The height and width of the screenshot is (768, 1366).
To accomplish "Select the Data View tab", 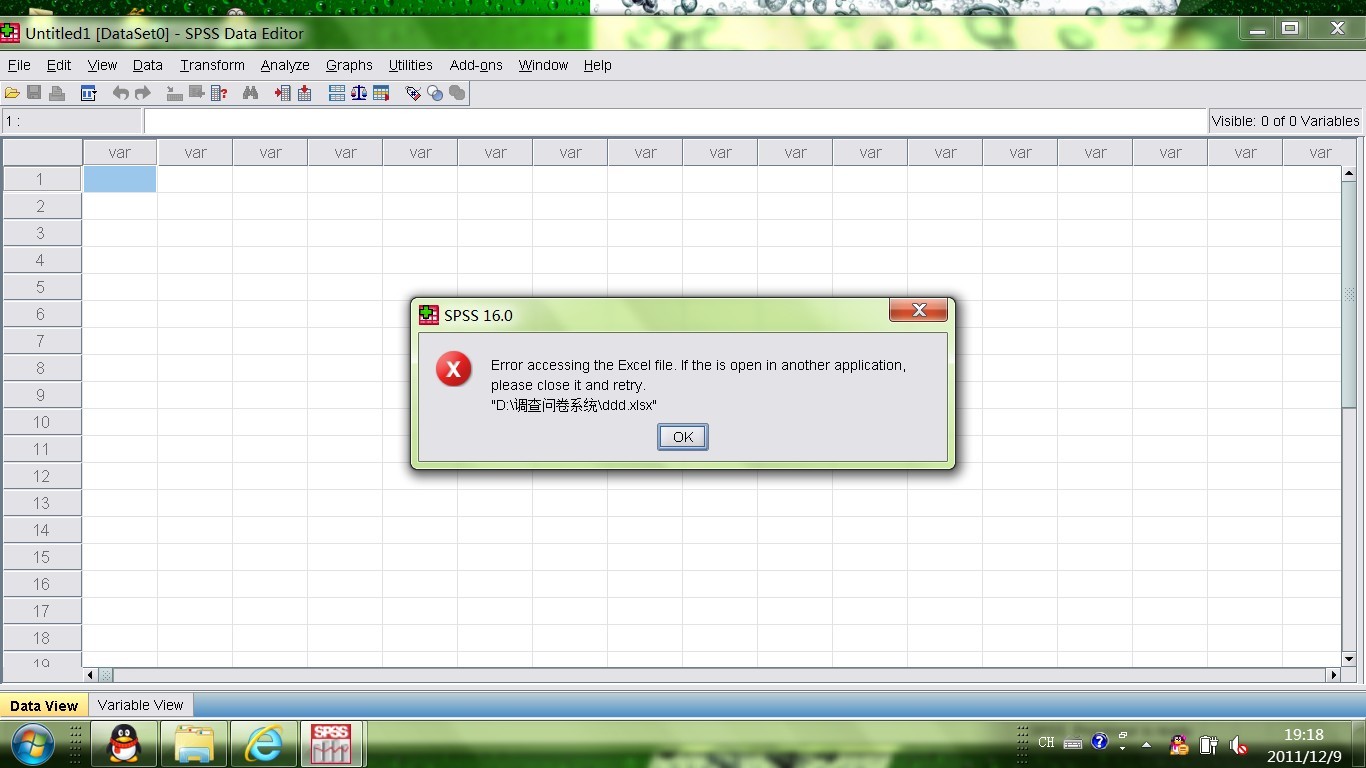I will (44, 705).
